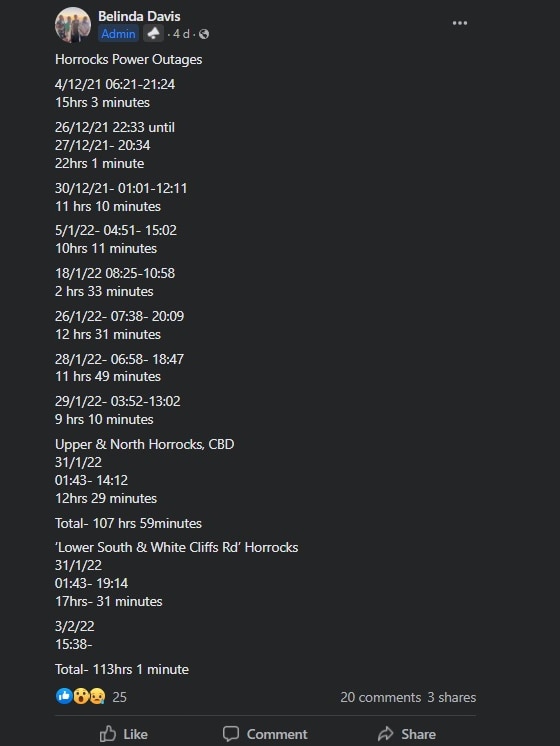Open the 4 d post timestamp
560x746 pixels.
pyautogui.click(x=181, y=34)
